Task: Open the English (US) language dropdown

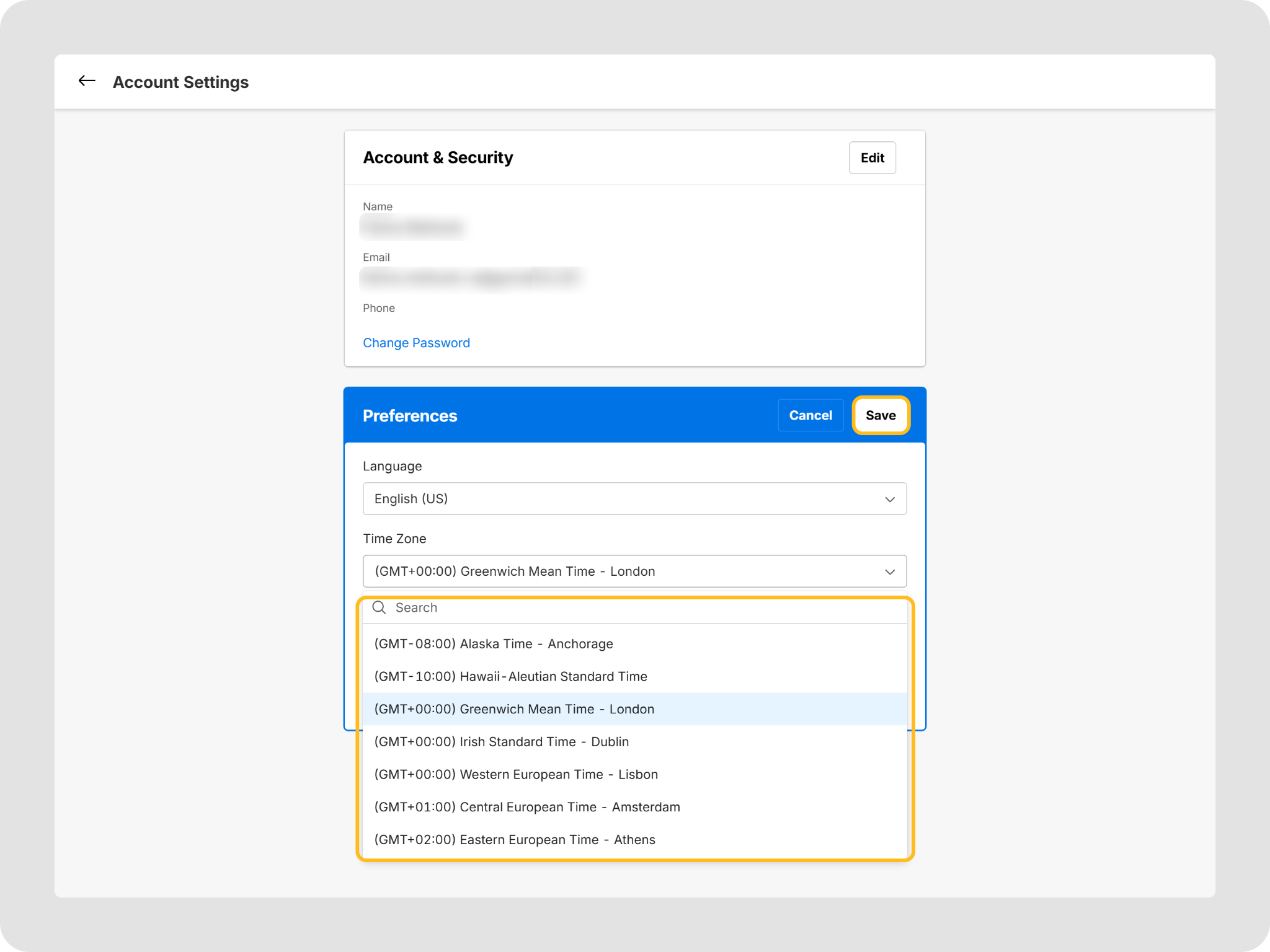Action: click(x=634, y=499)
